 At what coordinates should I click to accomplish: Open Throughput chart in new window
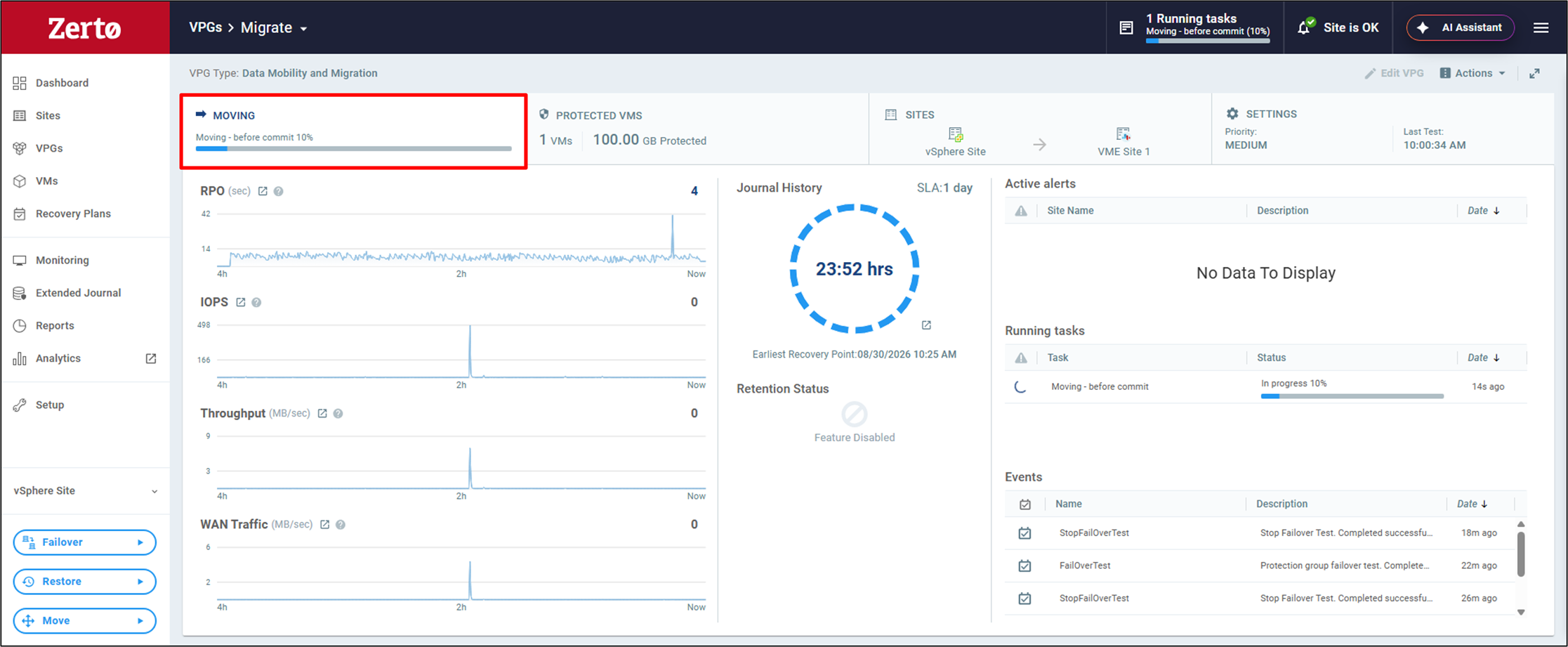coord(322,413)
